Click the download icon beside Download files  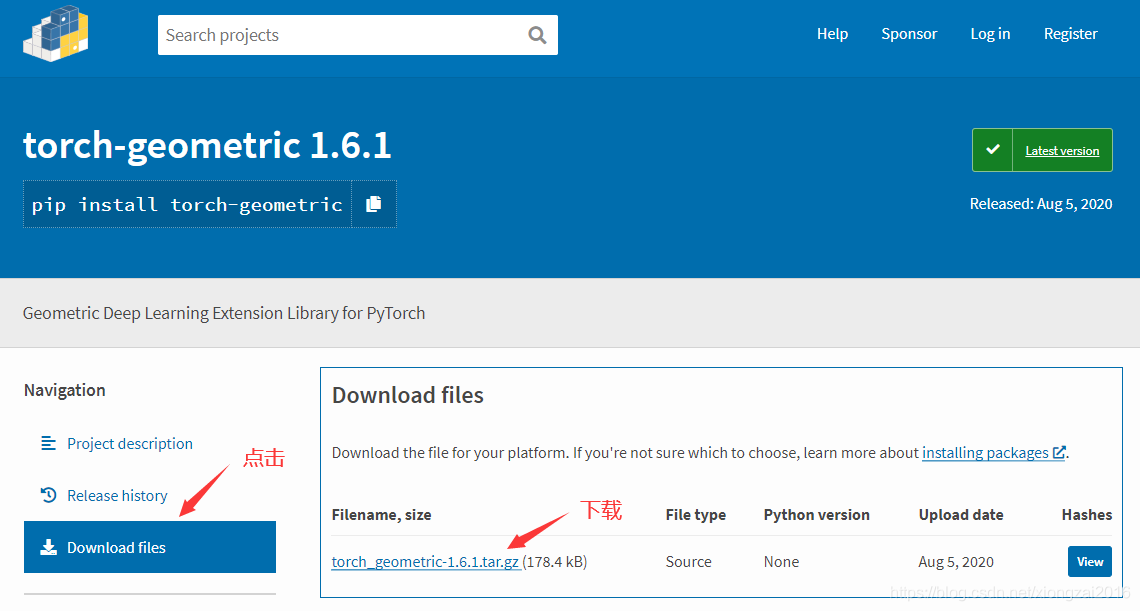point(48,546)
